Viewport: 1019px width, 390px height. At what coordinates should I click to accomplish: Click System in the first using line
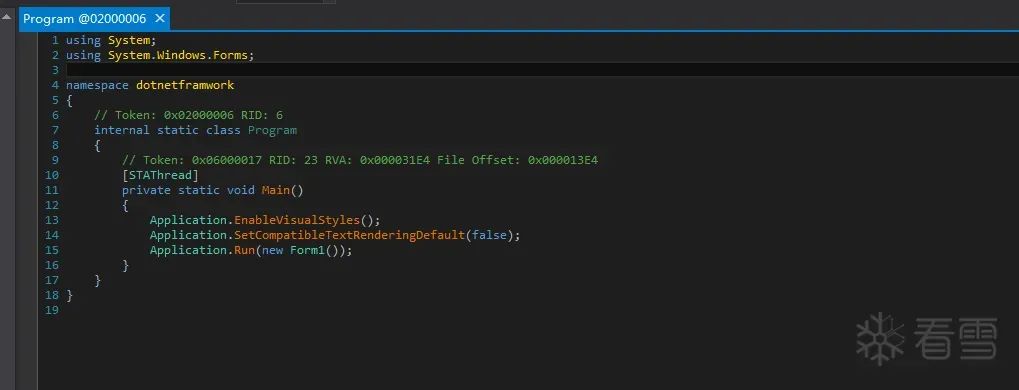[129, 40]
